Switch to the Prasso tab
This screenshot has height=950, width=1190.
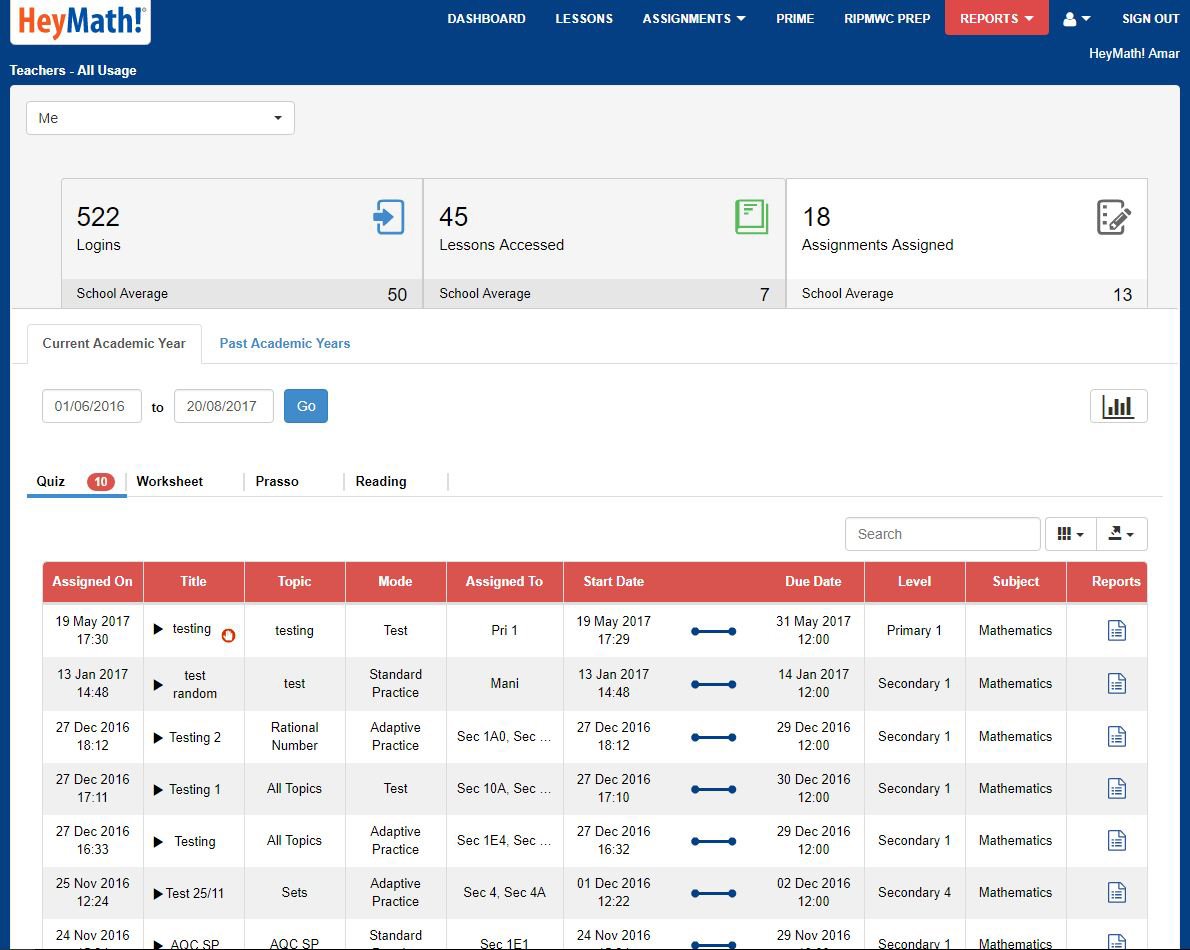[277, 482]
